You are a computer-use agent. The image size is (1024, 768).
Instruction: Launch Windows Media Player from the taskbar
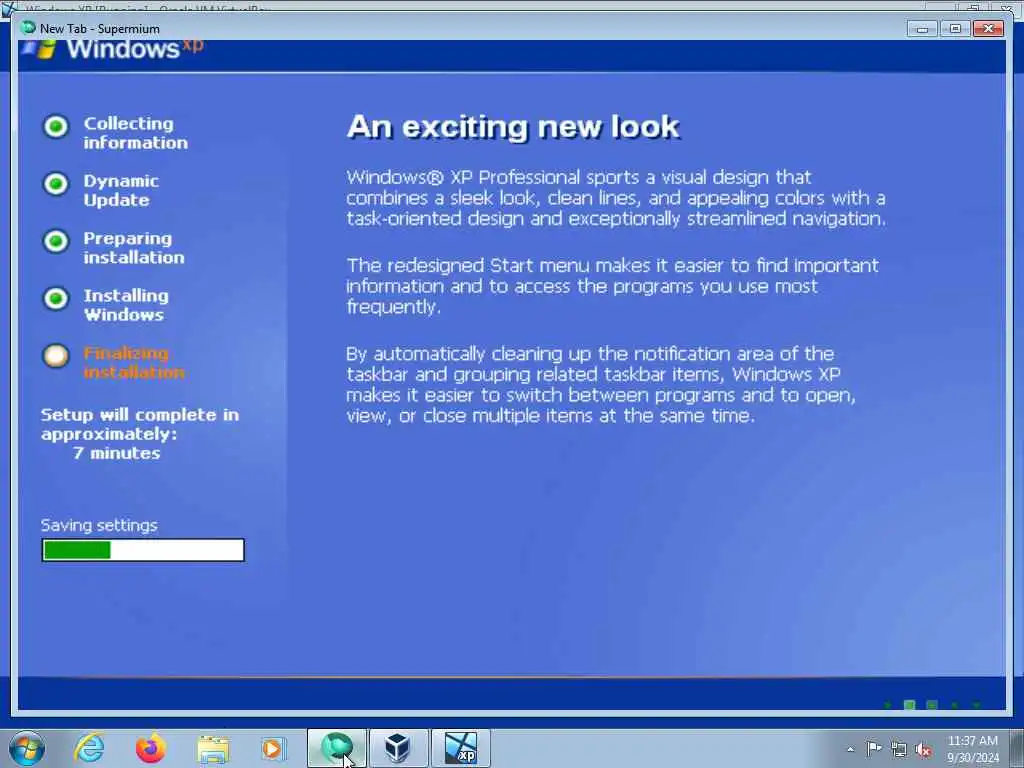273,748
